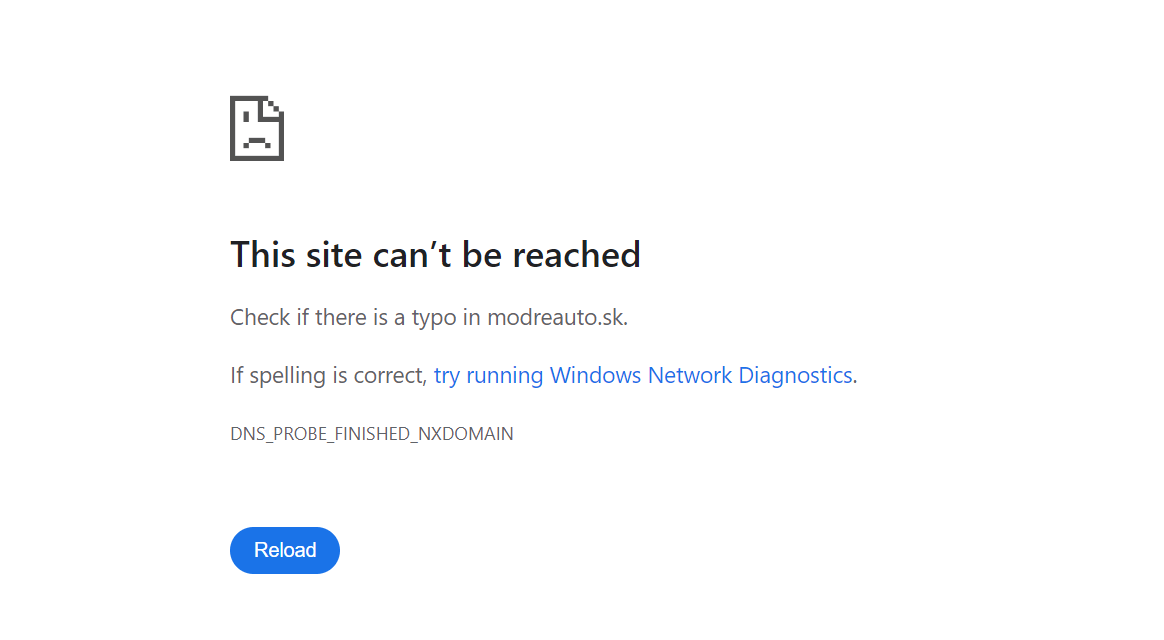Click the modreauto.sk domain text

[555, 318]
